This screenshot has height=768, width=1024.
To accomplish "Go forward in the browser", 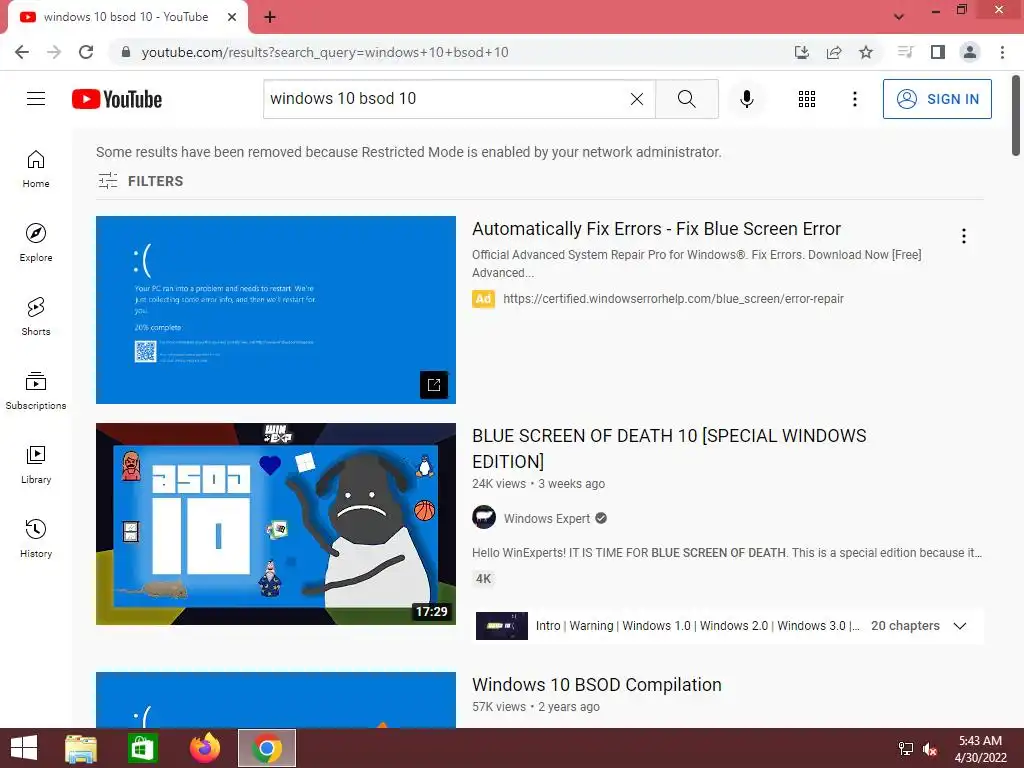I will pyautogui.click(x=54, y=52).
